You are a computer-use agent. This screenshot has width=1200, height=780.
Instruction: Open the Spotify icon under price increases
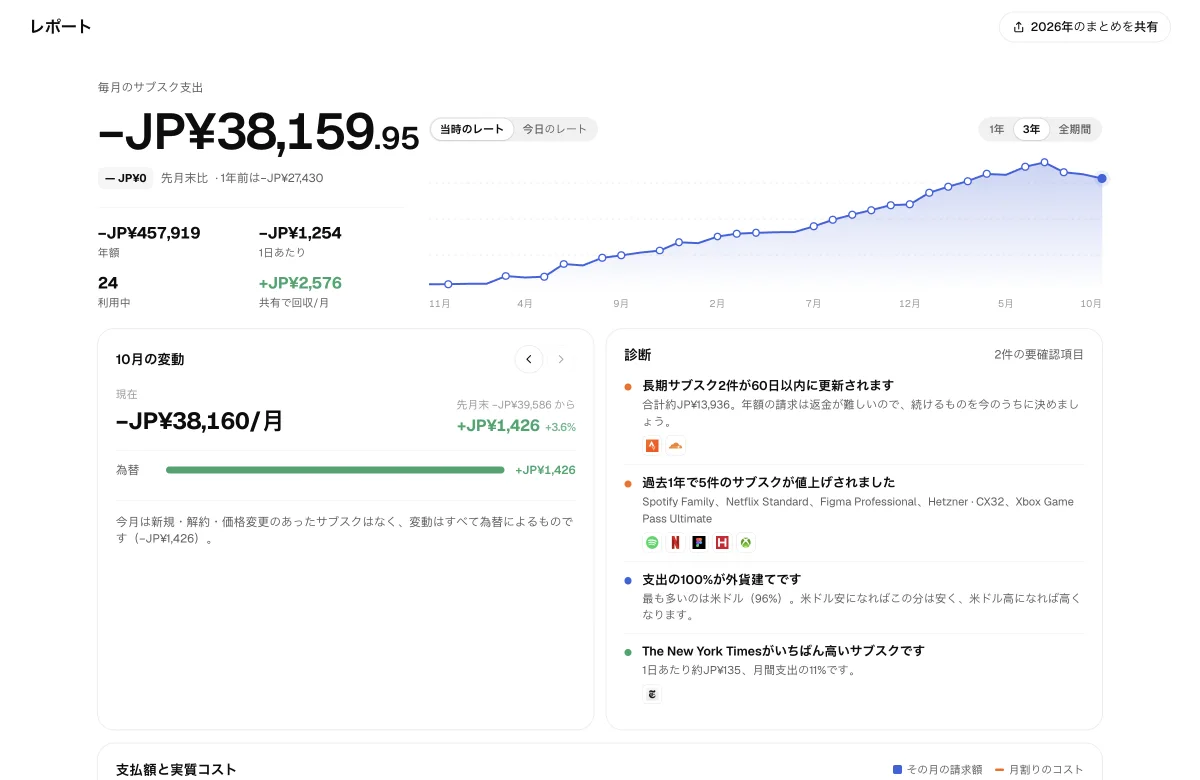[x=652, y=542]
